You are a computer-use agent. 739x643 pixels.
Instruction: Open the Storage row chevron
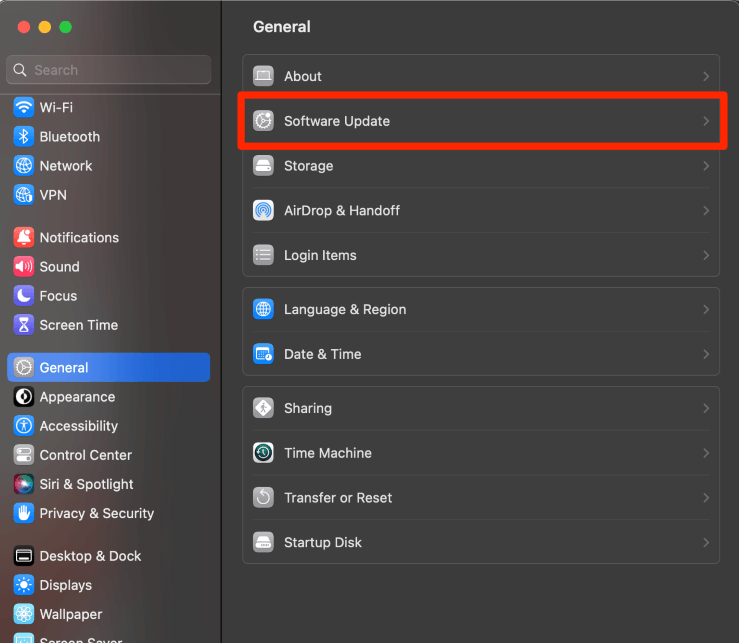tap(706, 166)
